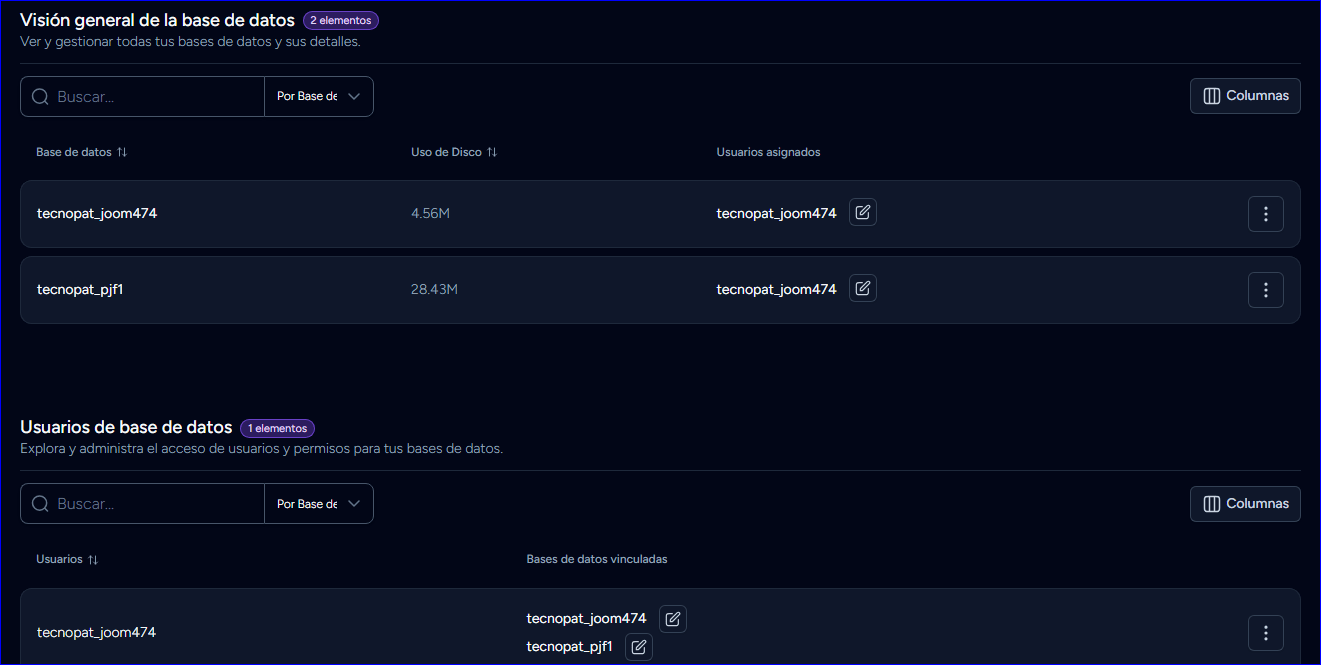The image size is (1321, 665).
Task: Click magnifier icon in database overview search
Action: (x=41, y=97)
